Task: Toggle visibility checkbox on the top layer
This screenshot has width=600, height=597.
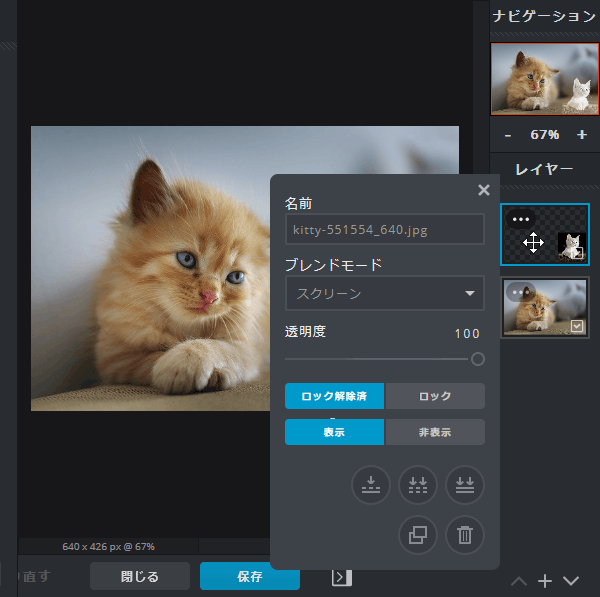Action: point(577,253)
